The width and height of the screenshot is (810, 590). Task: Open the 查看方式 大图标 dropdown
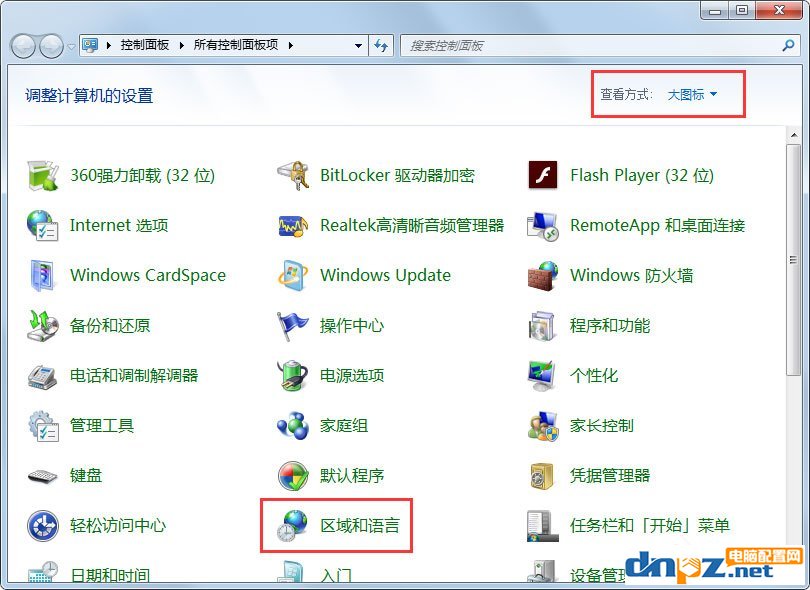tap(692, 95)
